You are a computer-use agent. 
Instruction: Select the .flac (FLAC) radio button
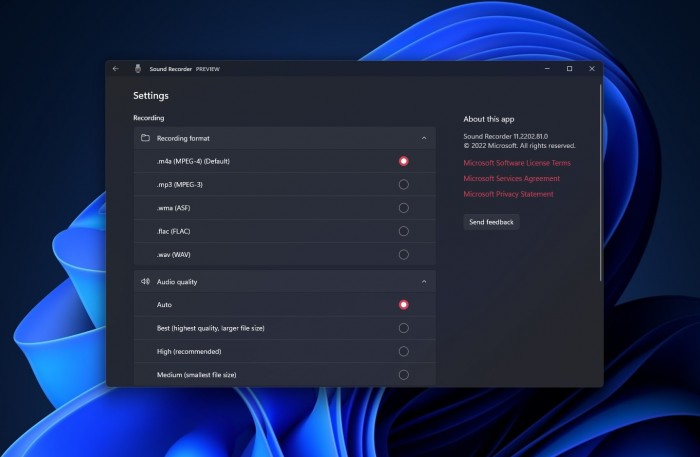click(404, 231)
